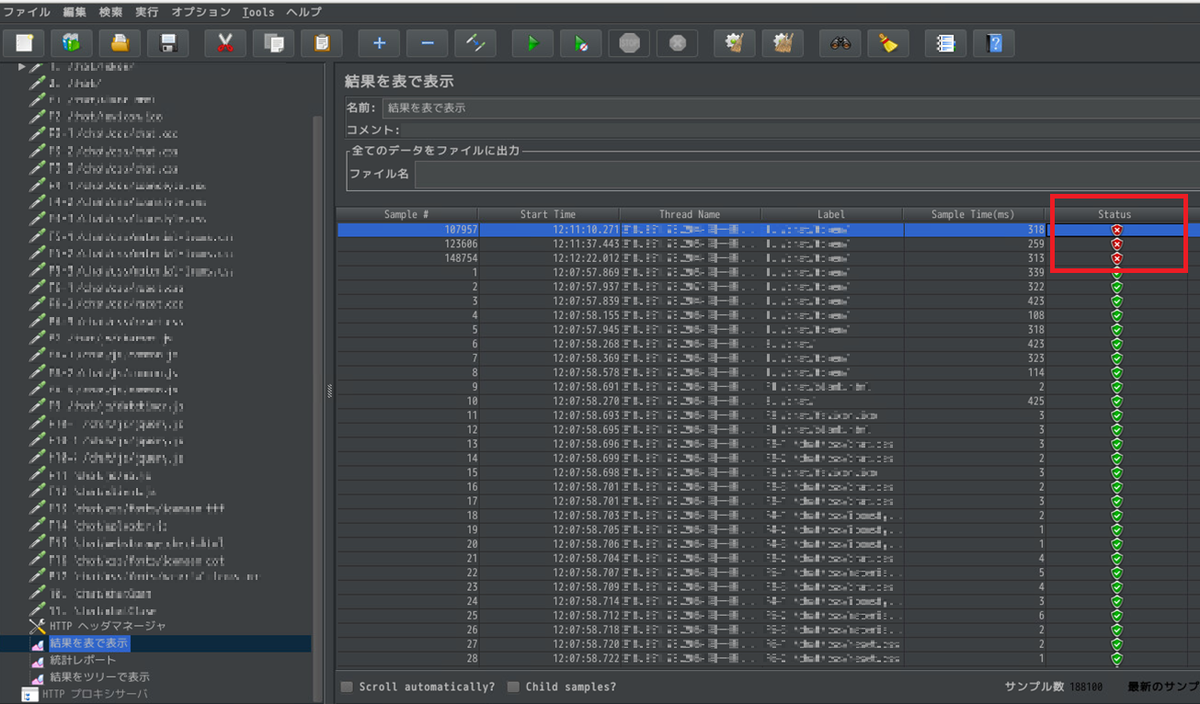Sort table by Sample # column header
The image size is (1200, 704).
pos(407,215)
